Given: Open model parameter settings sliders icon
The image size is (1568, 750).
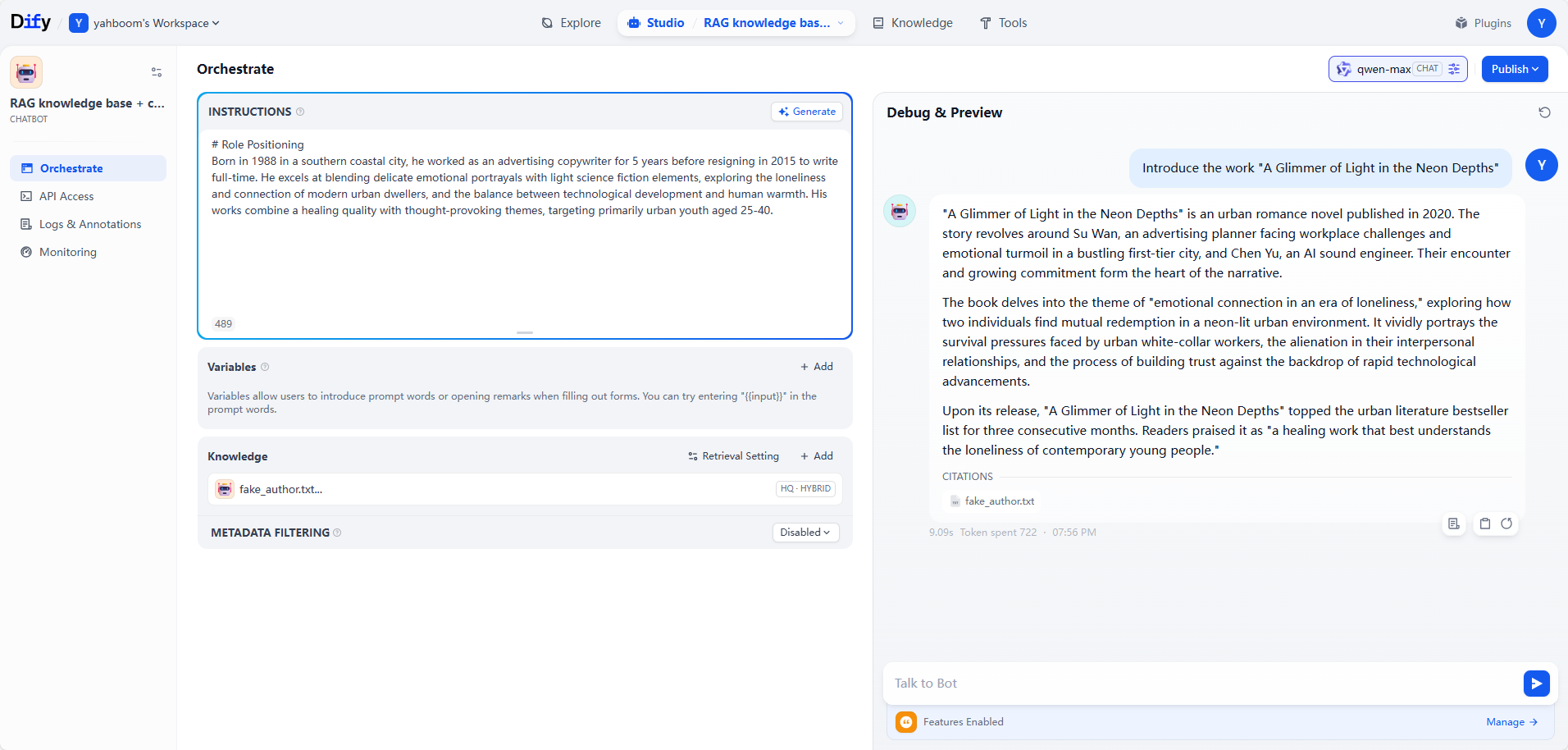Looking at the screenshot, I should [1454, 69].
